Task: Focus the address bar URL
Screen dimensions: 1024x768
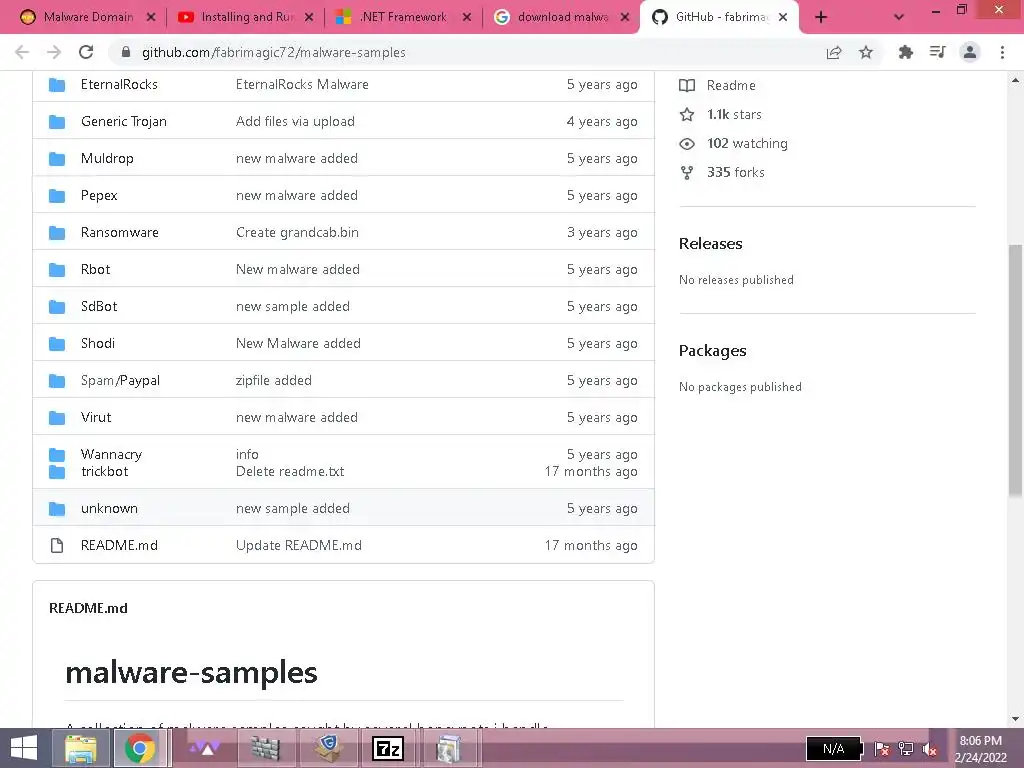Action: (274, 52)
